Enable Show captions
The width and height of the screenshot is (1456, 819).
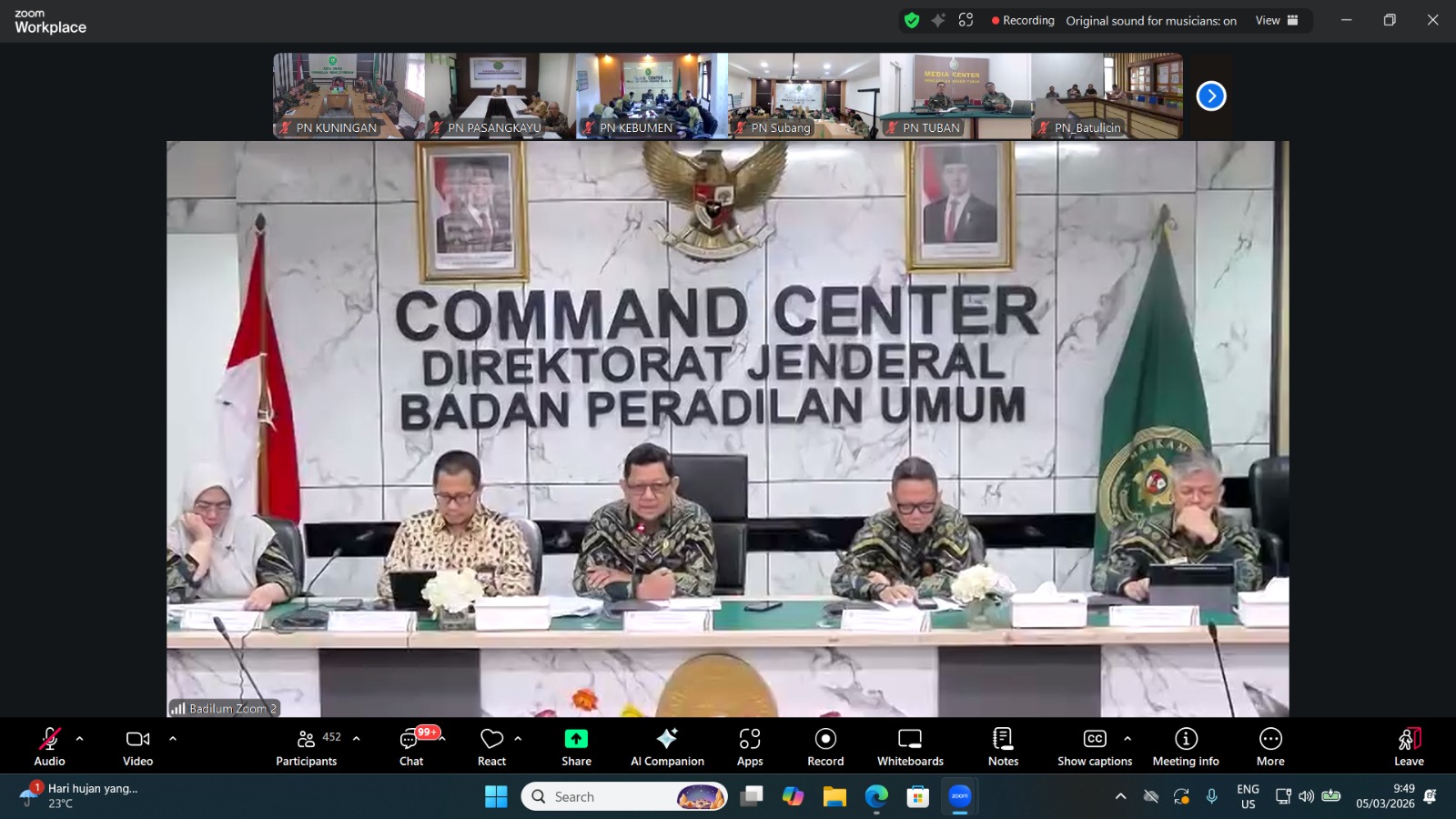[x=1094, y=746]
